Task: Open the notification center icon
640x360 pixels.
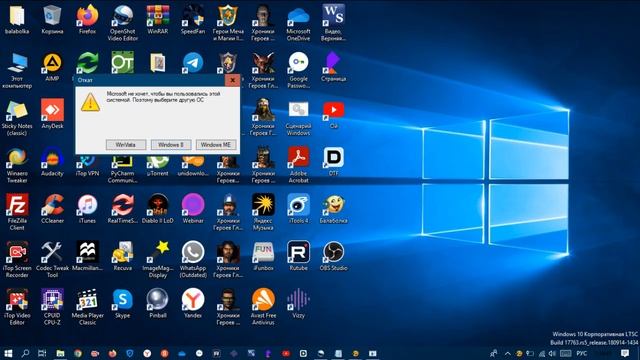Action: [625, 353]
